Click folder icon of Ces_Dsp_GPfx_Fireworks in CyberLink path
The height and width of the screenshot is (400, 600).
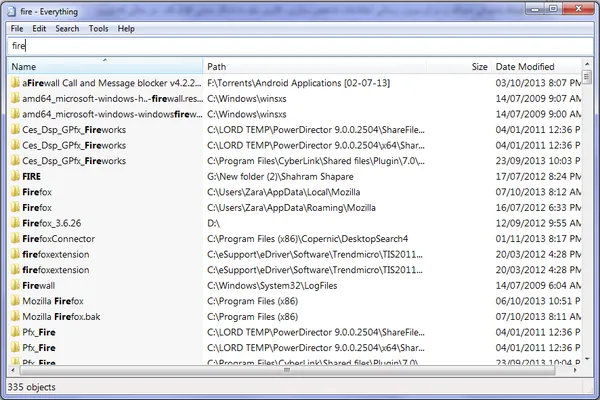(x=15, y=161)
